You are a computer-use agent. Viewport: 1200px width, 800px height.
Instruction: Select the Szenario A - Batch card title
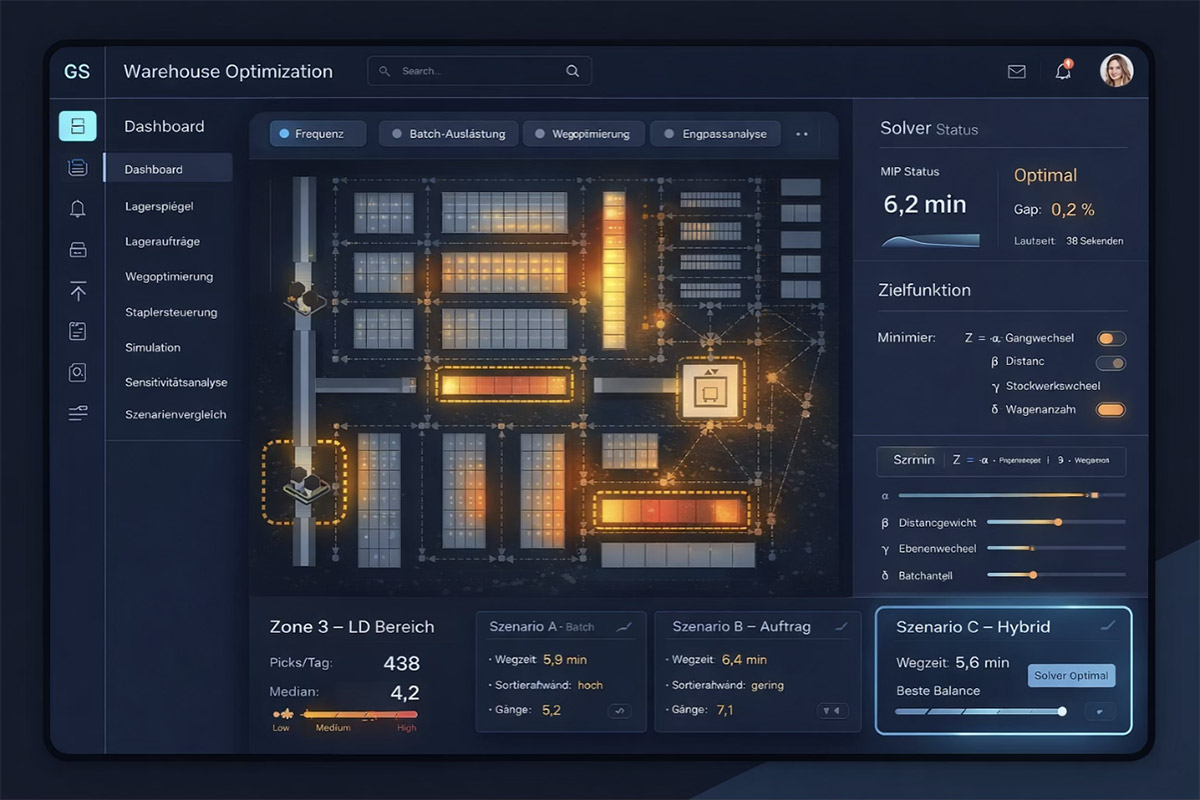541,627
